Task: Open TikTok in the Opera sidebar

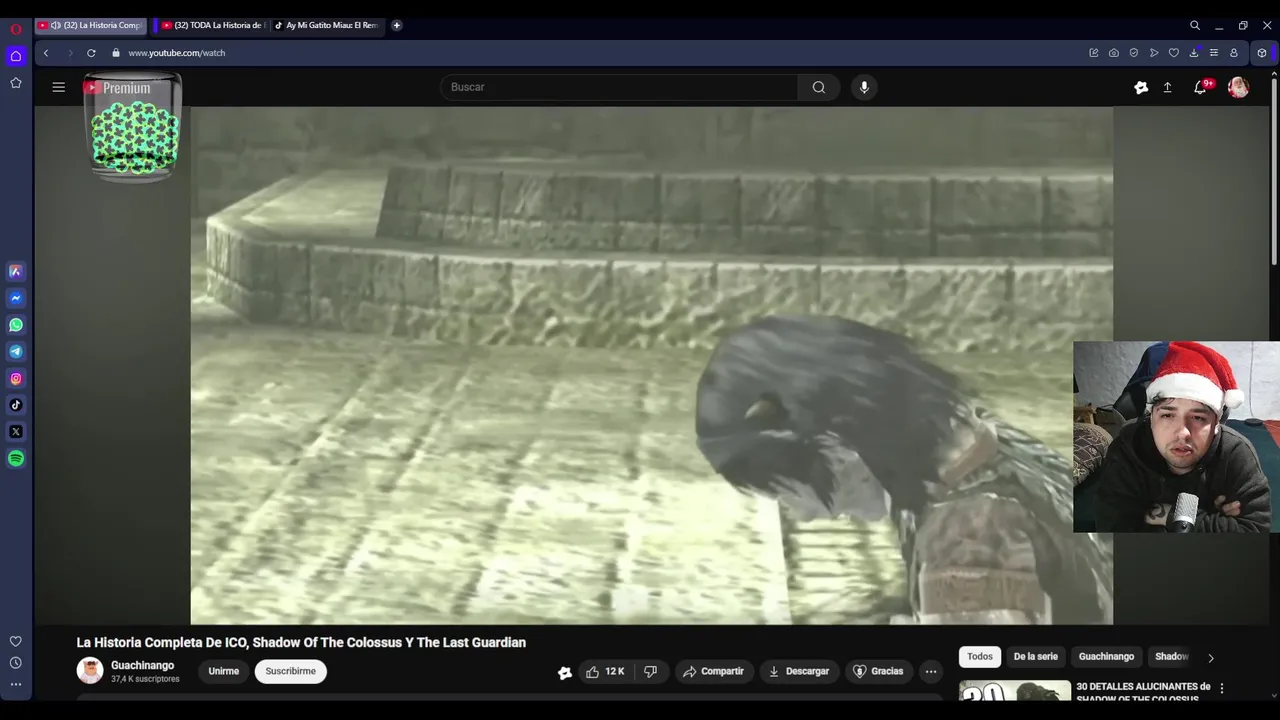Action: [x=16, y=405]
